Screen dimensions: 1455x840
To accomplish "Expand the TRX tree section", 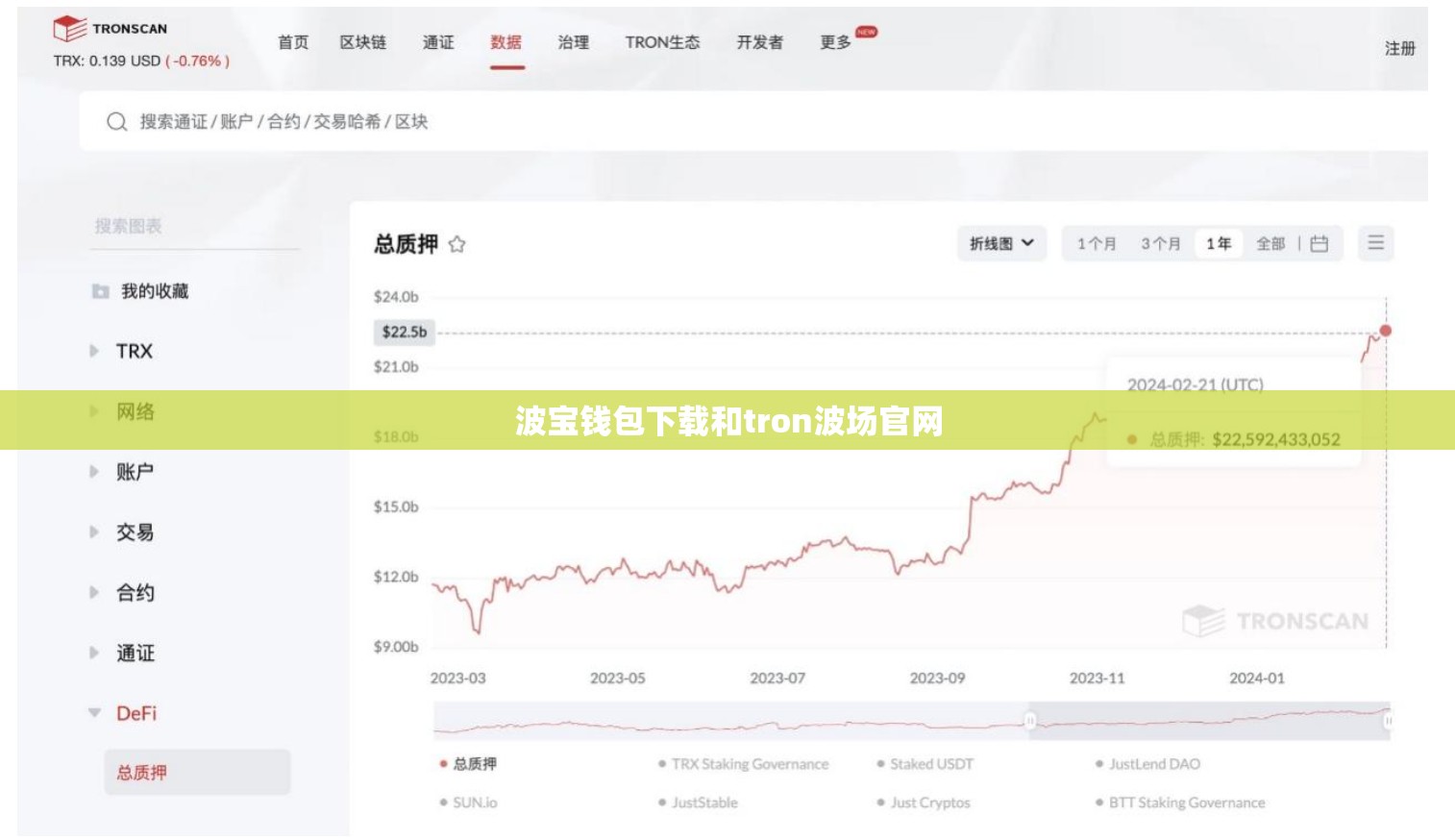I will coord(94,351).
